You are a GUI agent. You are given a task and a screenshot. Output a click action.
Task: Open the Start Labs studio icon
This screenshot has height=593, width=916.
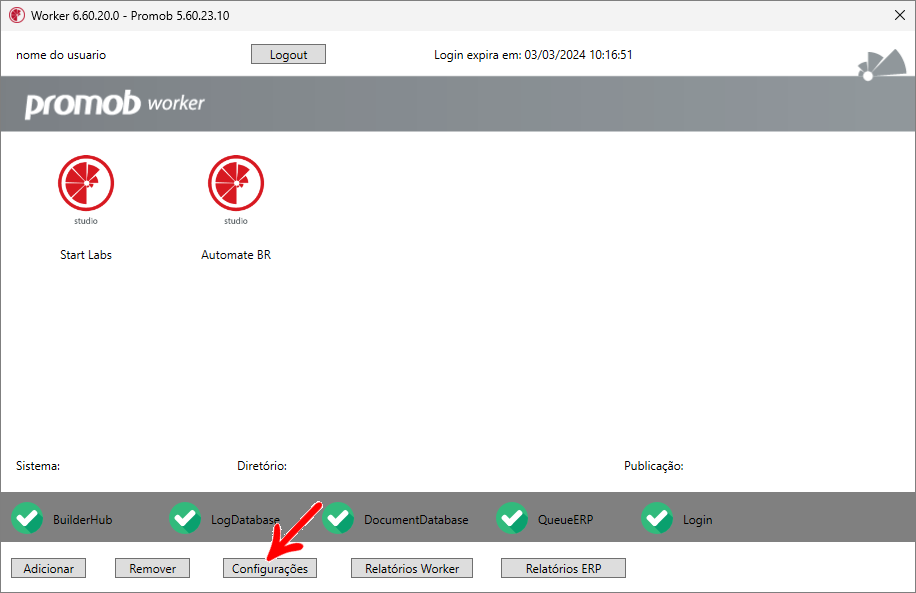[x=86, y=190]
